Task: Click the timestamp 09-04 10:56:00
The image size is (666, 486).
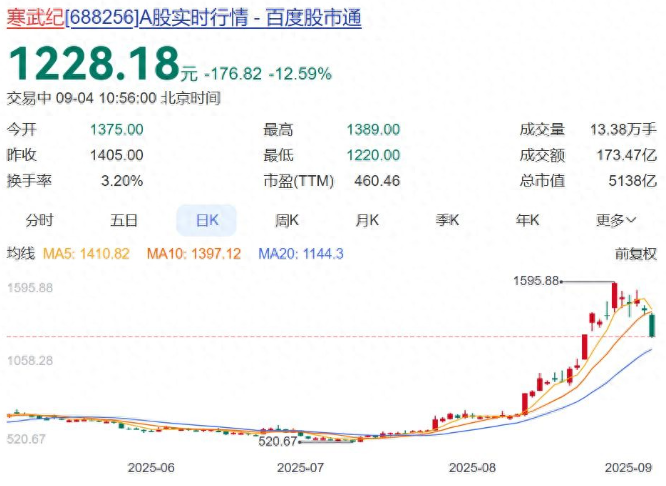Action: [106, 98]
